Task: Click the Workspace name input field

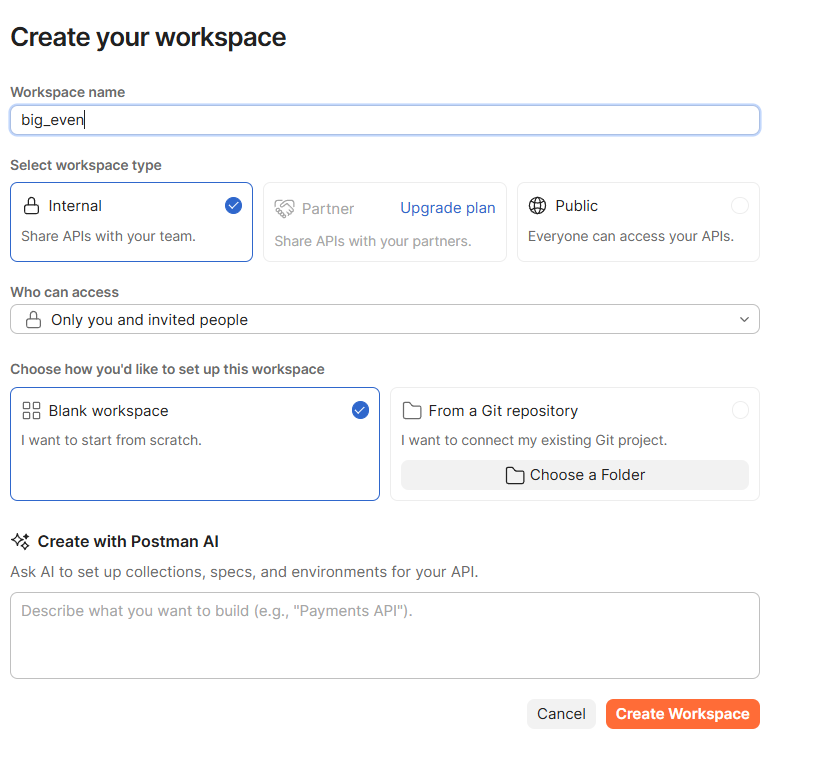Action: point(385,120)
